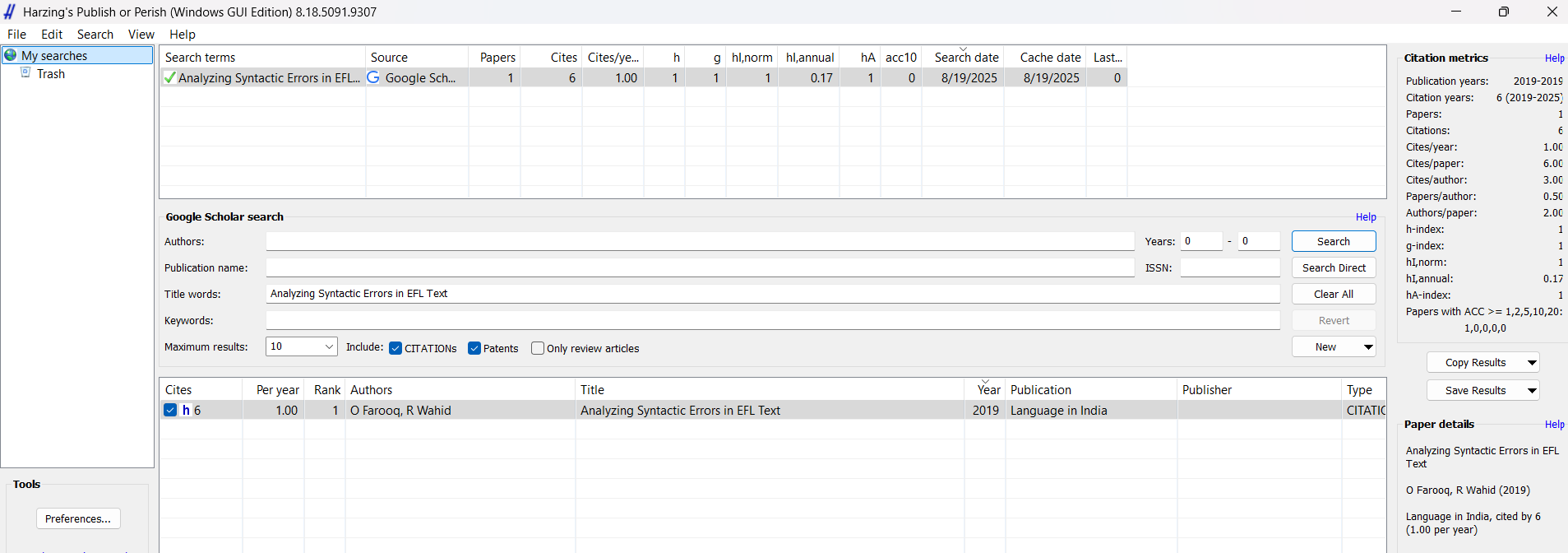This screenshot has height=553, width=1568.
Task: Click the h-index marker icon in the results row
Action: point(186,410)
